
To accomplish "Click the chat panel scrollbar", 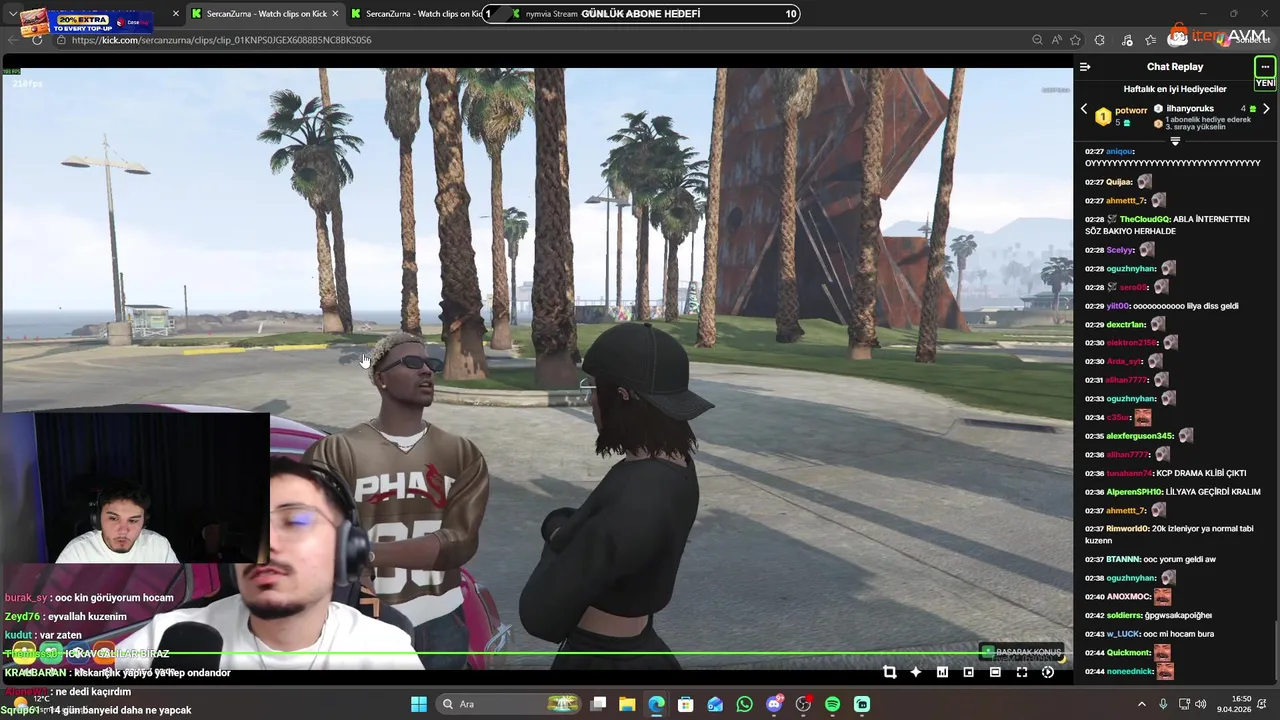I will click(1276, 652).
